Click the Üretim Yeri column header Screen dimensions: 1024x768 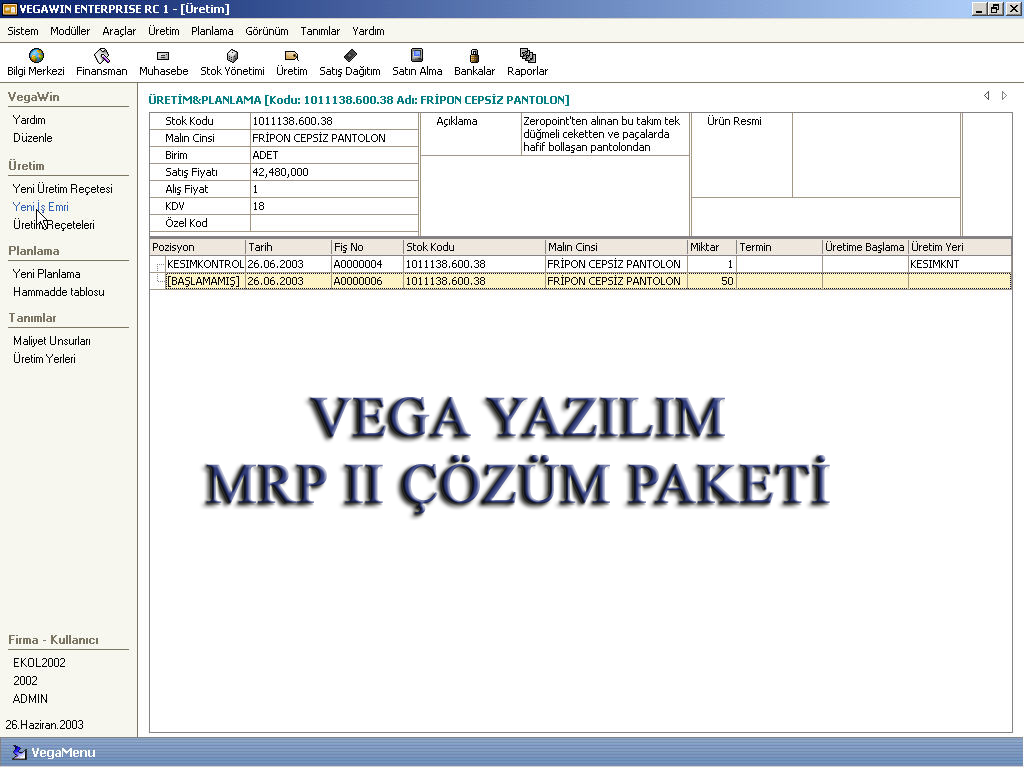point(959,247)
